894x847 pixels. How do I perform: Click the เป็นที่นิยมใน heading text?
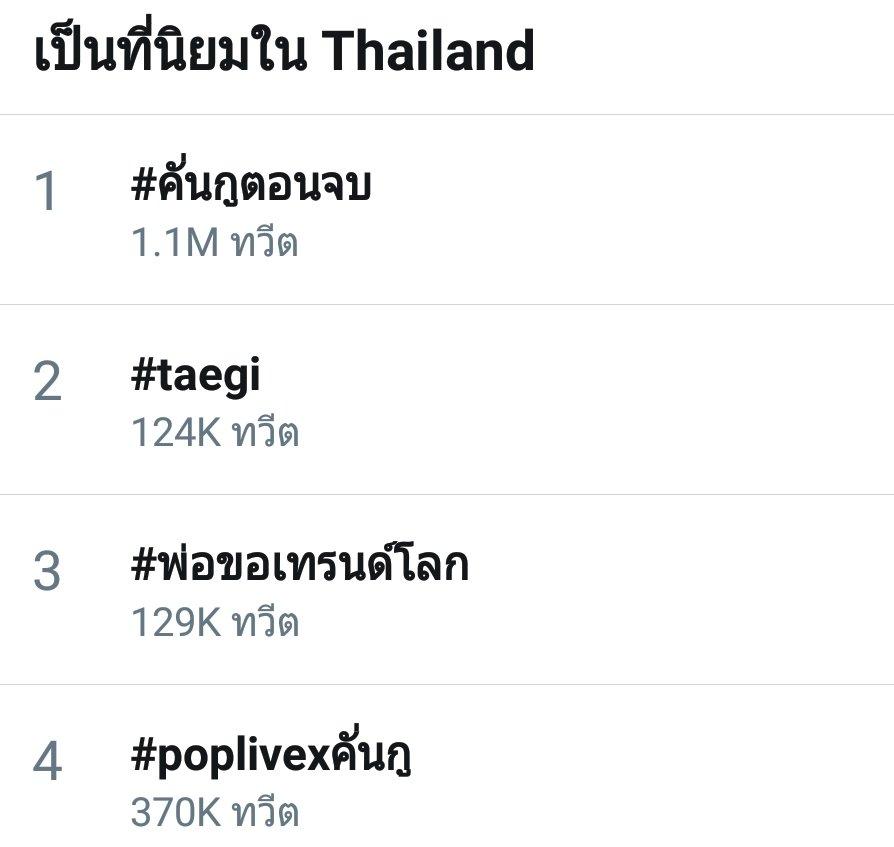tap(170, 48)
